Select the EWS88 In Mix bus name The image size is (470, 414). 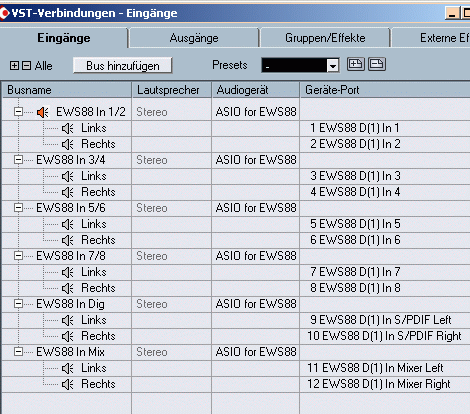[70, 352]
